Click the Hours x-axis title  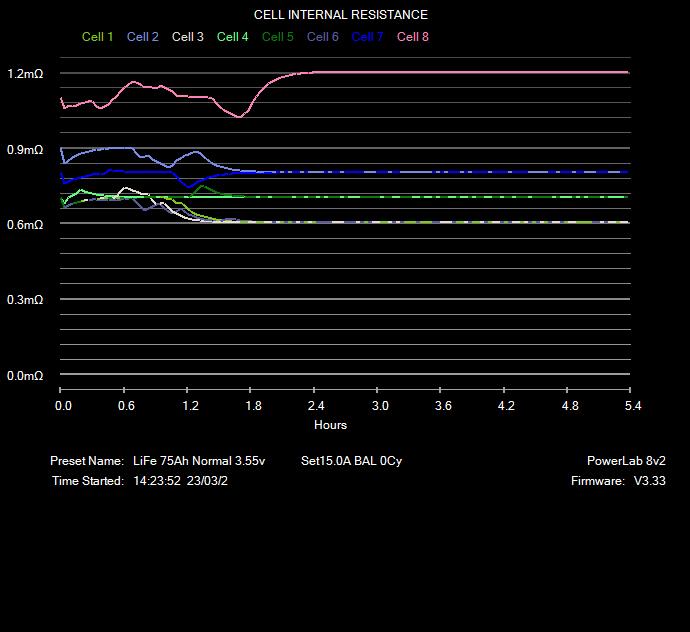330,425
